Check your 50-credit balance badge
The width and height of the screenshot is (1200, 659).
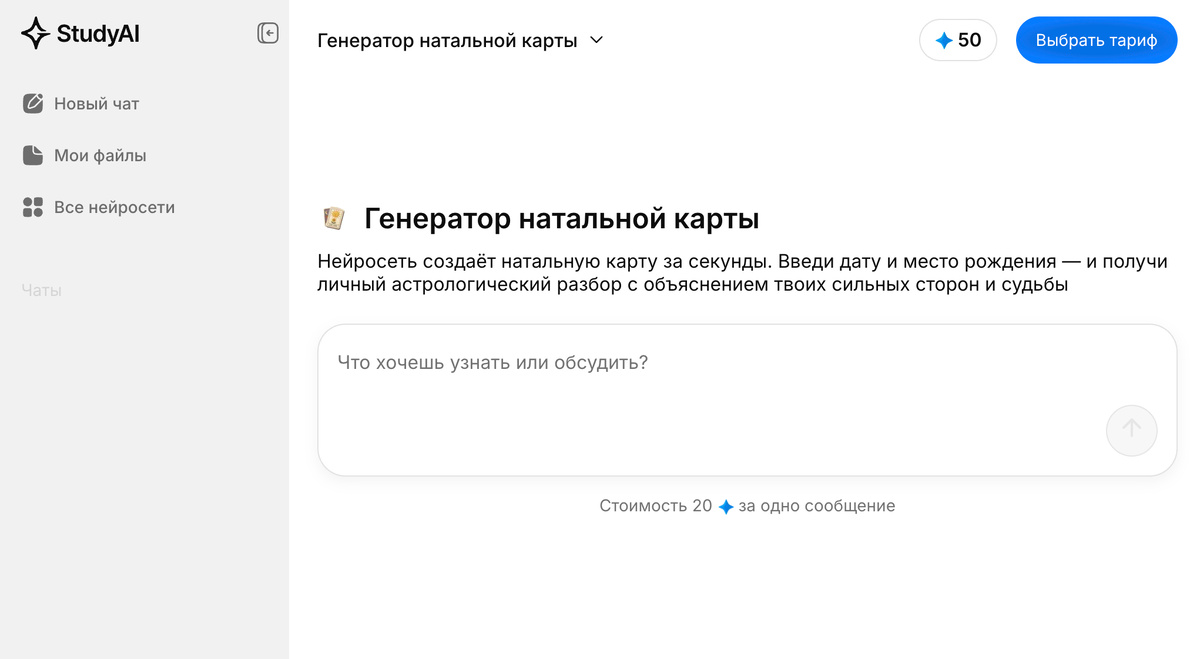tap(957, 40)
